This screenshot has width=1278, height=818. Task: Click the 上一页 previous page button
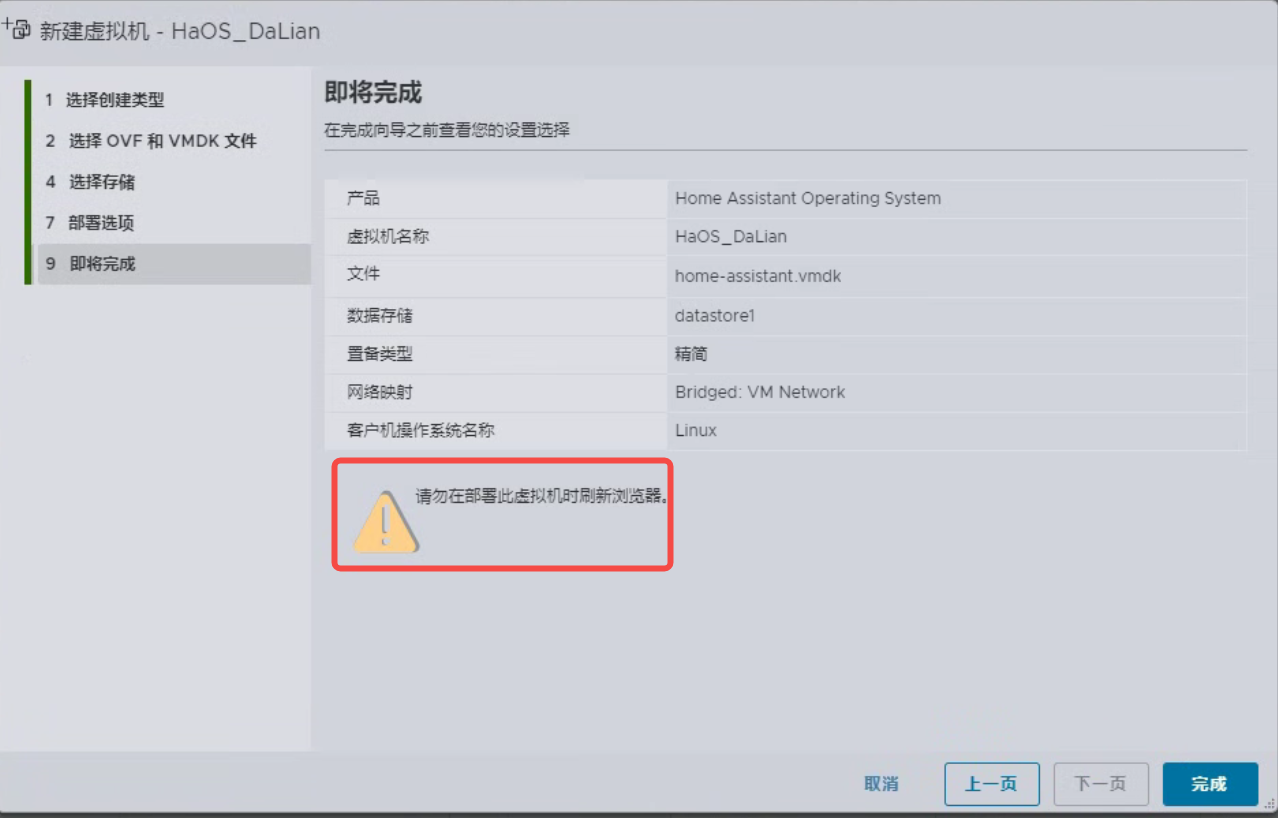click(x=992, y=784)
